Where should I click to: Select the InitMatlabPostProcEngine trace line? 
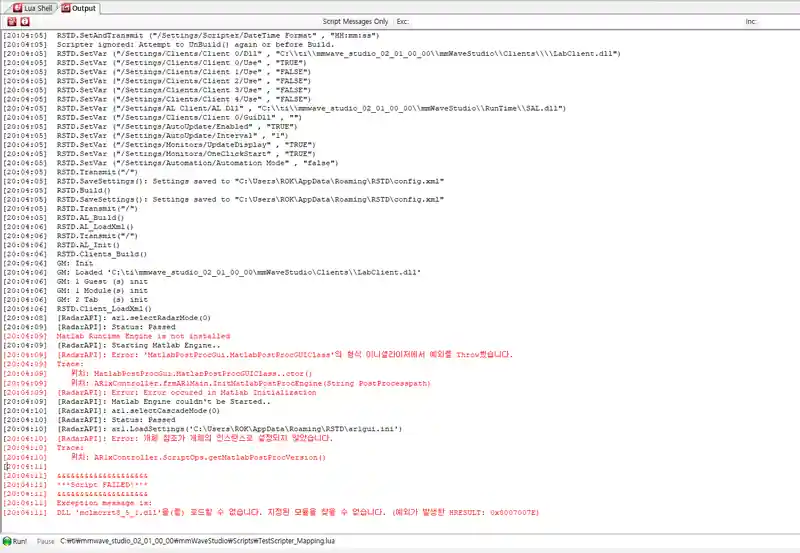point(217,383)
